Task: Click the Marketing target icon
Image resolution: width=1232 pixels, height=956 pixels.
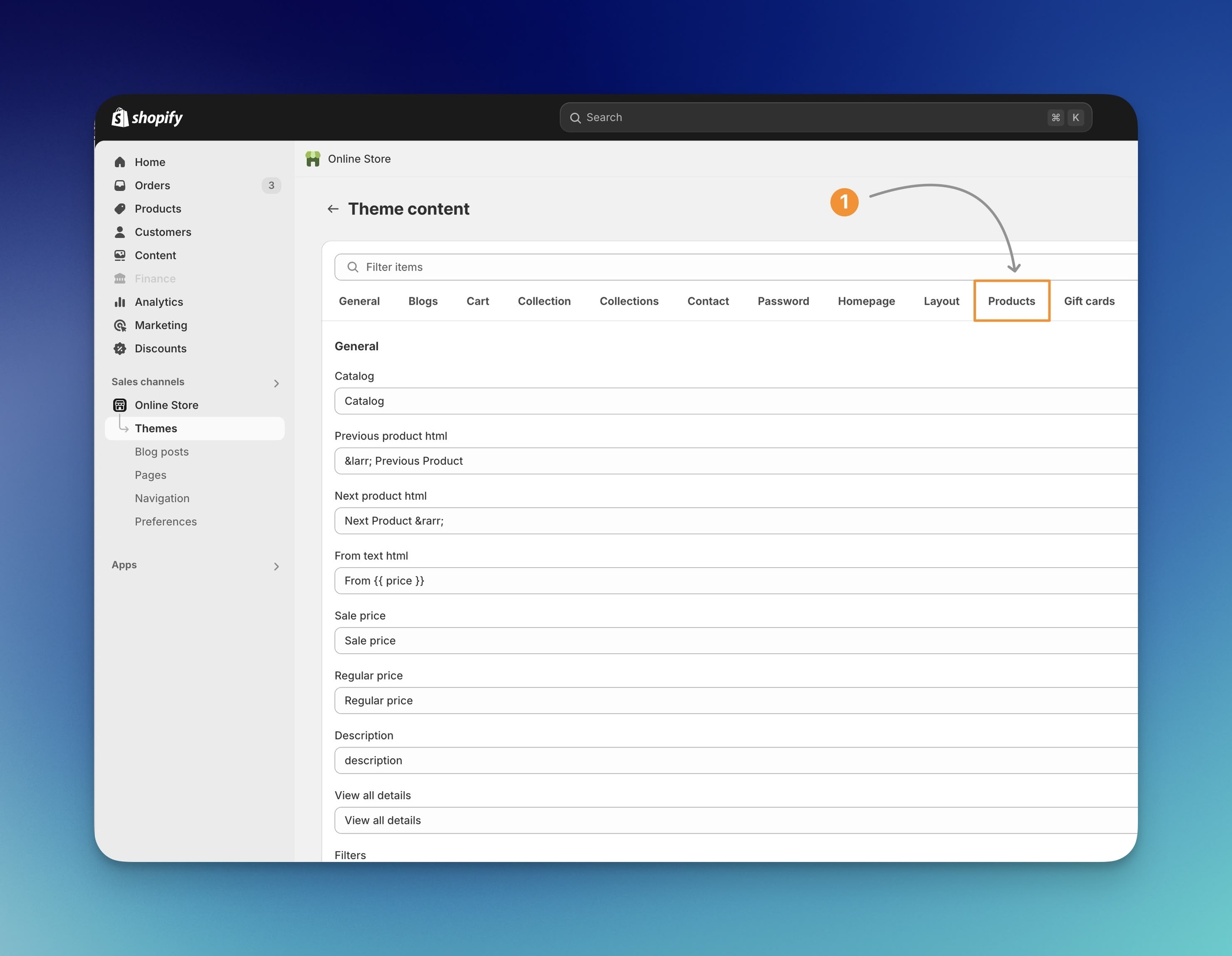Action: coord(120,326)
